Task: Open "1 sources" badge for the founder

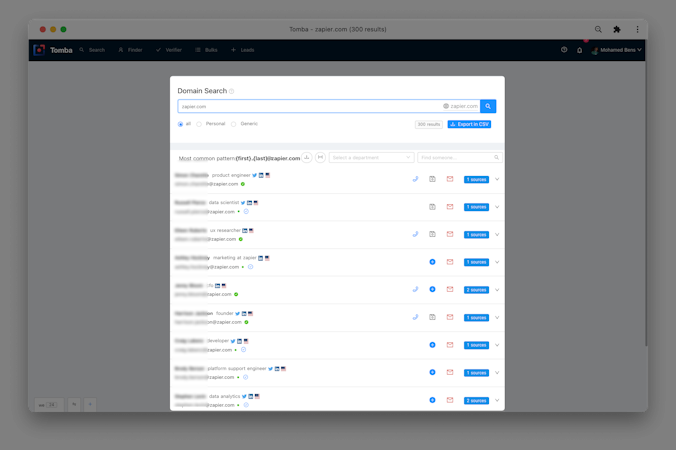Action: click(x=476, y=318)
